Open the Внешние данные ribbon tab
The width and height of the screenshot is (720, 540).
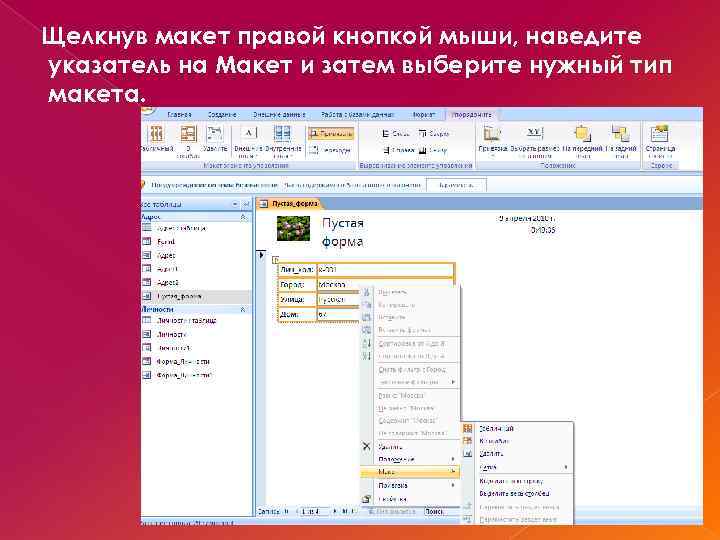pos(279,114)
